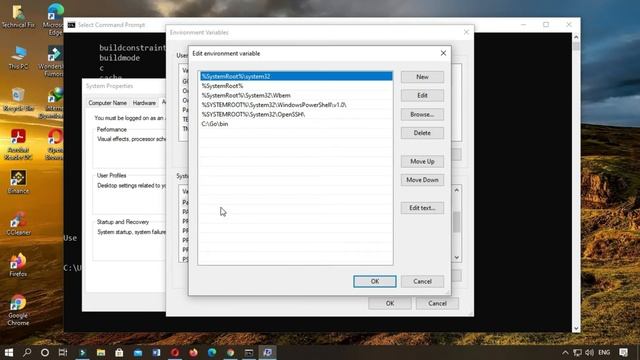Open Microsoft Store from taskbar
This screenshot has width=640, height=360.
coord(119,352)
